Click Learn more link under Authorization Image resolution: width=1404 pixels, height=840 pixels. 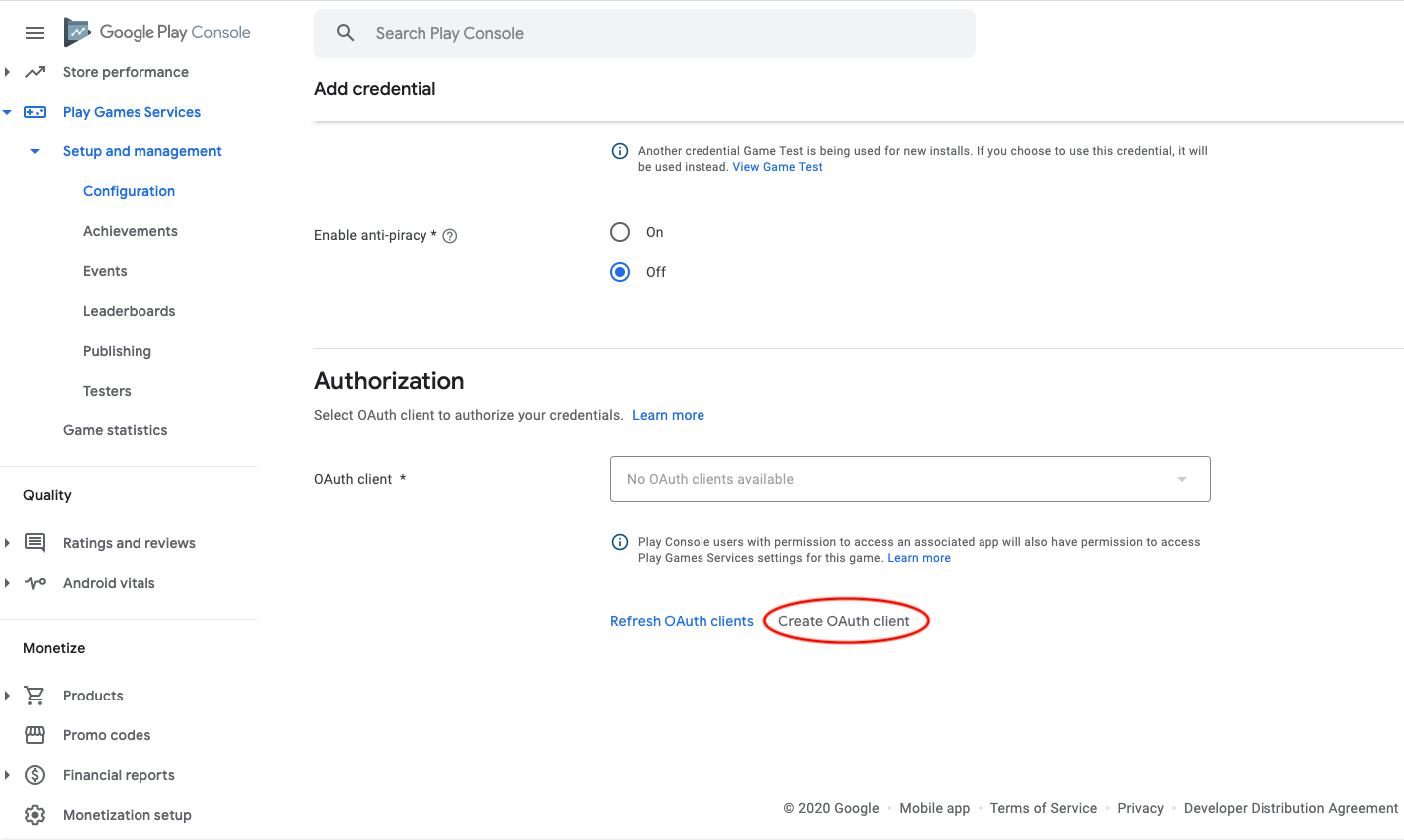point(668,415)
